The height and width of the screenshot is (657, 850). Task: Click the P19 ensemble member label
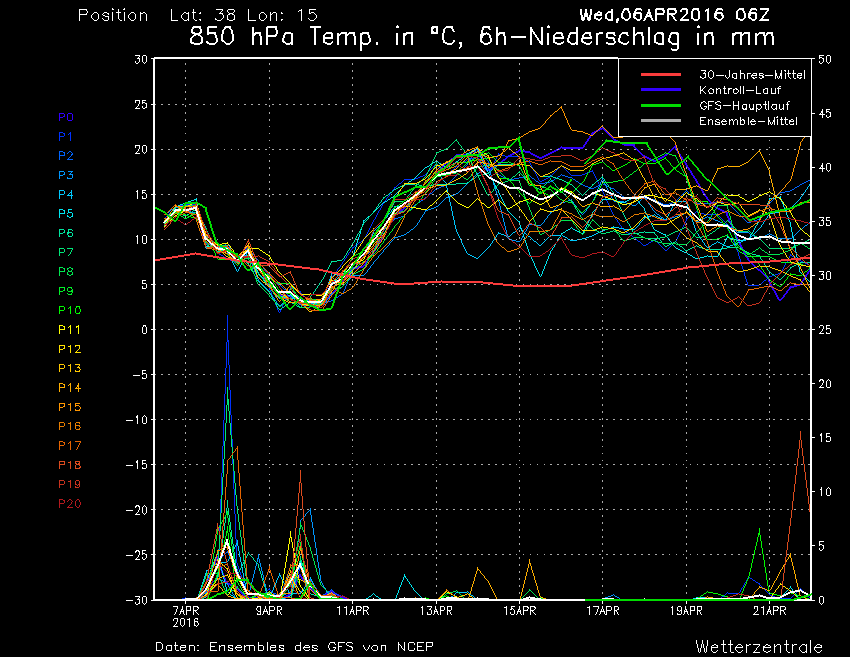[70, 484]
